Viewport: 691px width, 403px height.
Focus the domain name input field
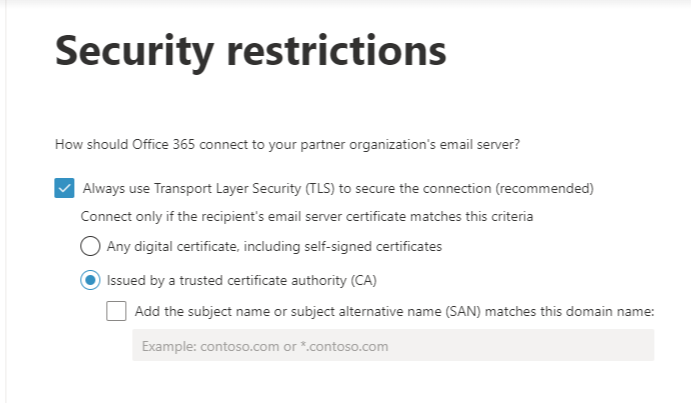[x=392, y=346]
